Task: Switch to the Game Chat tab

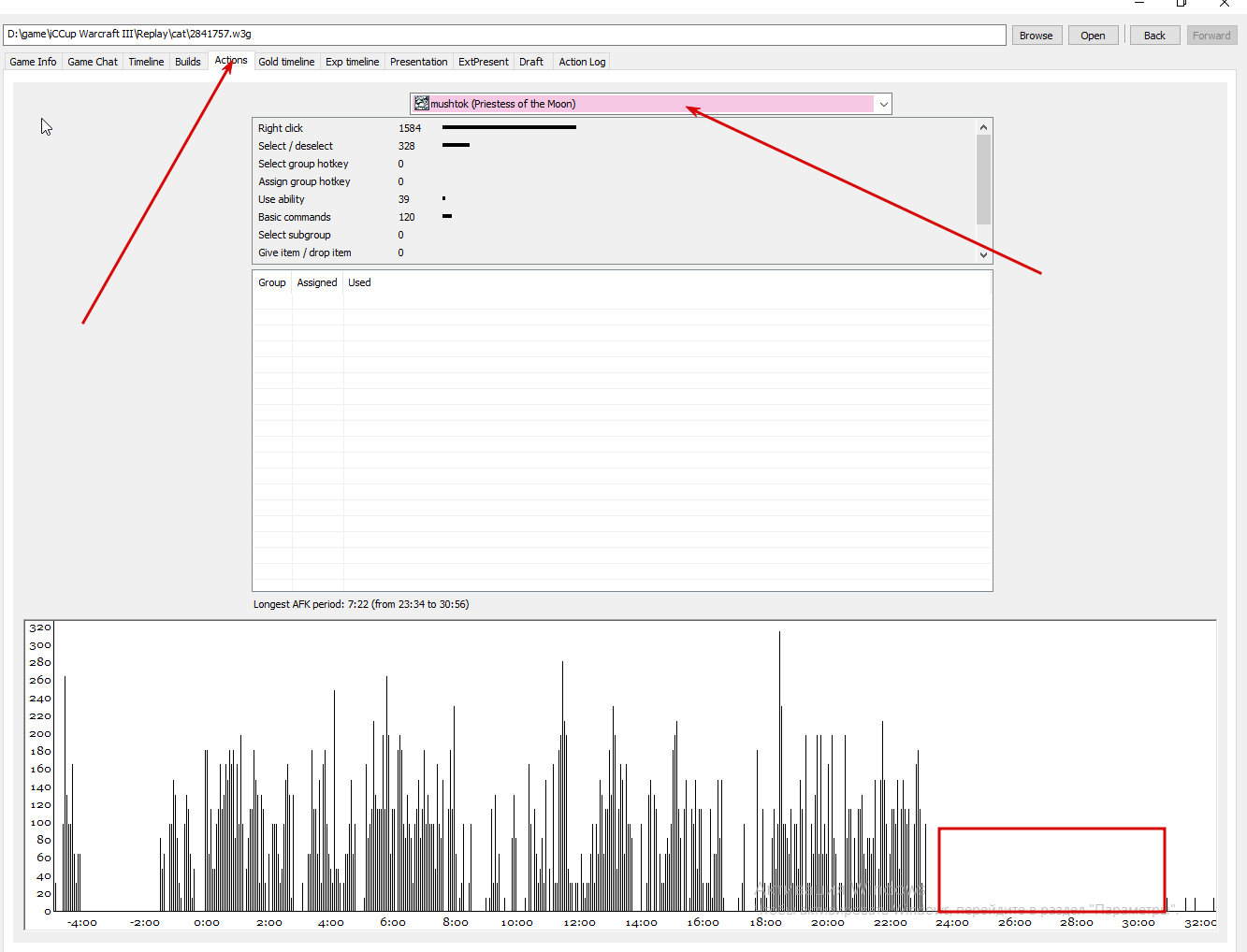Action: tap(93, 62)
